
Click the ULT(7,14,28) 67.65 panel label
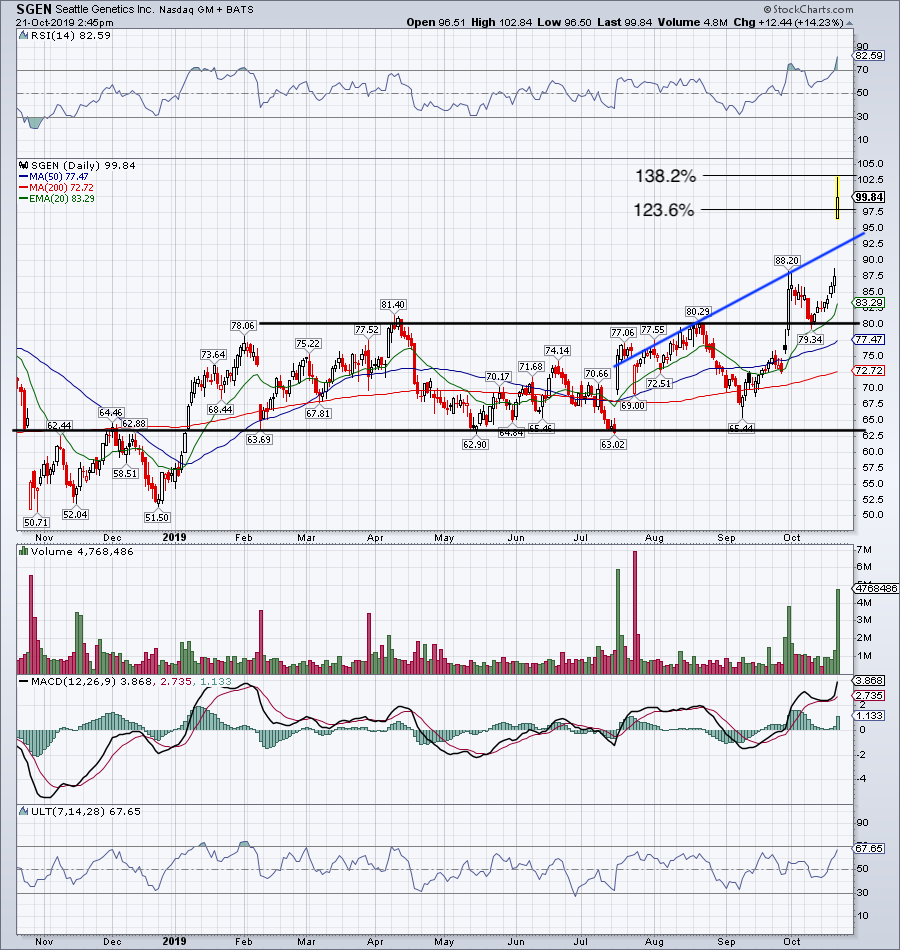[85, 811]
